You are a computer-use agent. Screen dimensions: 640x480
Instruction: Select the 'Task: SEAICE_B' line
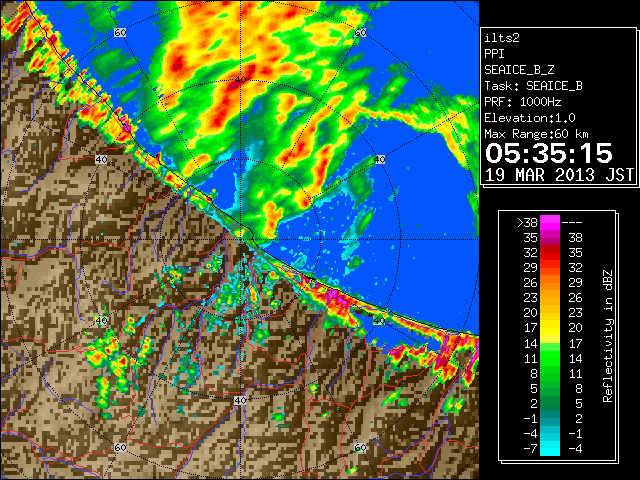click(533, 86)
